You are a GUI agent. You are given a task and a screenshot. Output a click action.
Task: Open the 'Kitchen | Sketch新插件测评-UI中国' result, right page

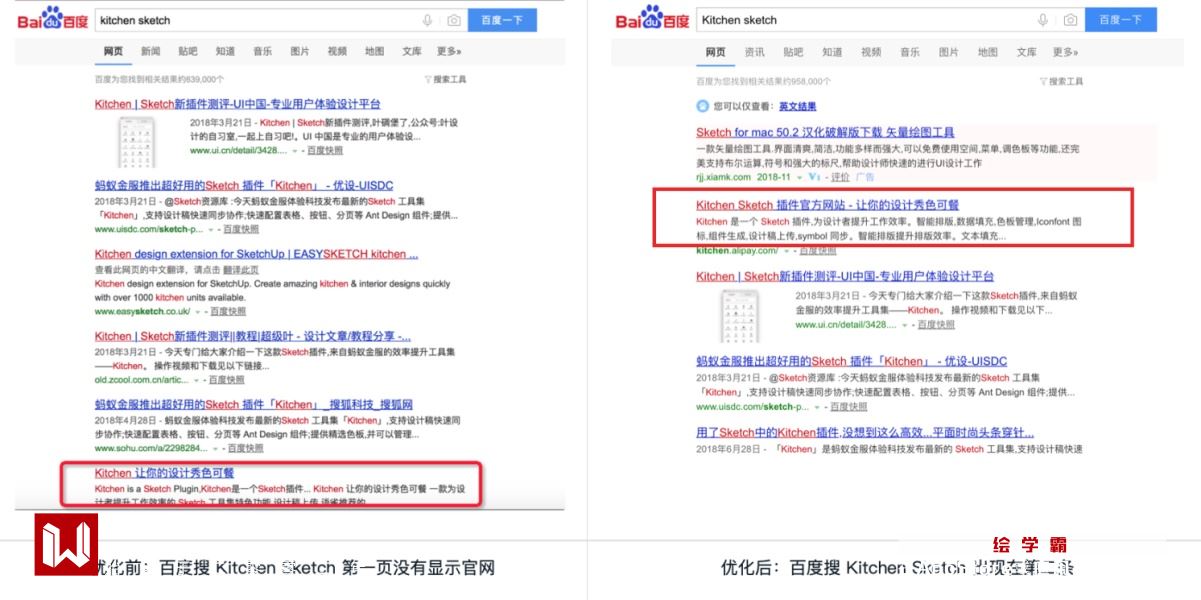click(845, 276)
